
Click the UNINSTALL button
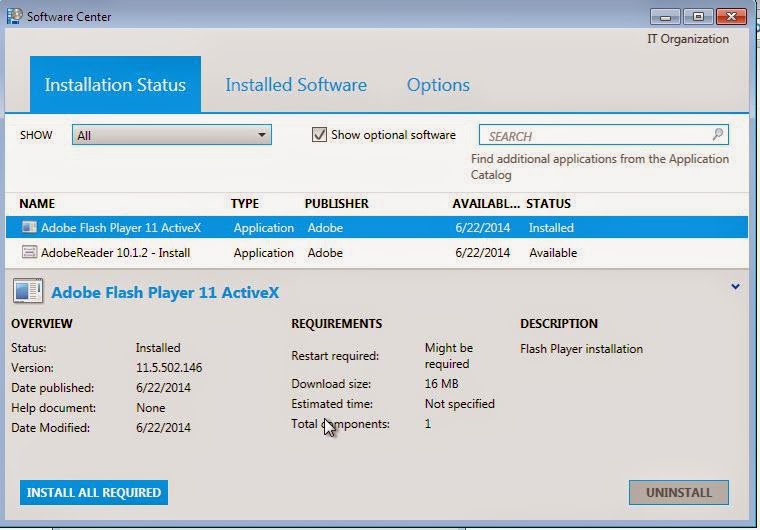(x=679, y=493)
